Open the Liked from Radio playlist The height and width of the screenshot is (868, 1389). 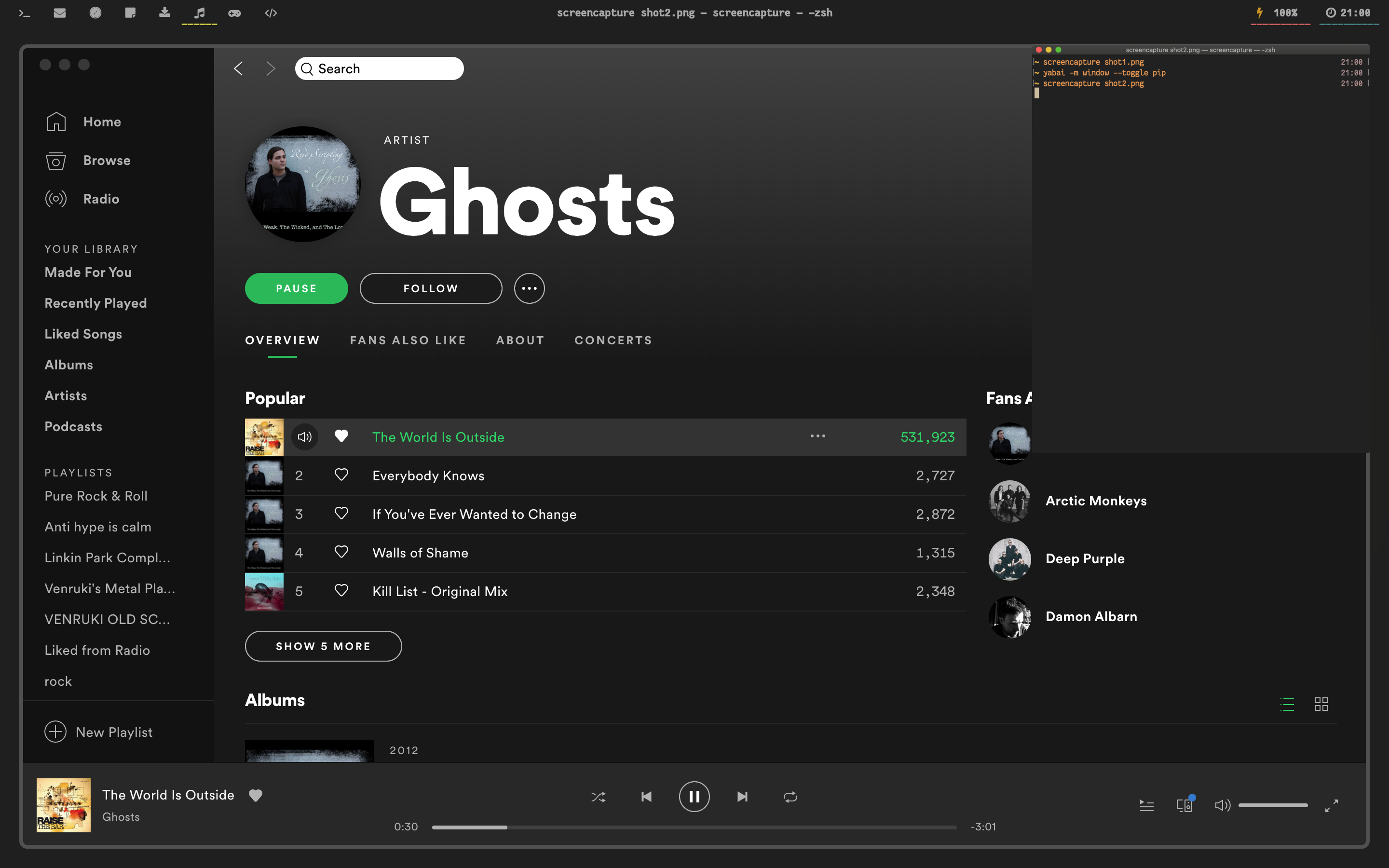97,651
